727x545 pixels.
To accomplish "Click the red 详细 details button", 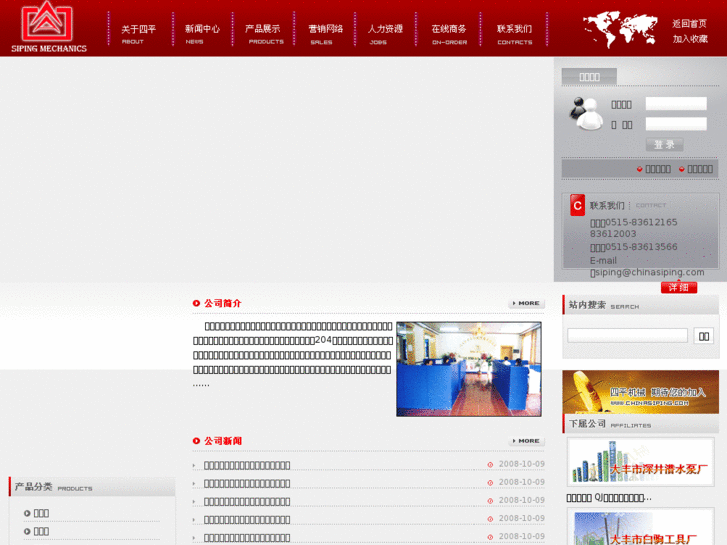I will click(x=679, y=288).
